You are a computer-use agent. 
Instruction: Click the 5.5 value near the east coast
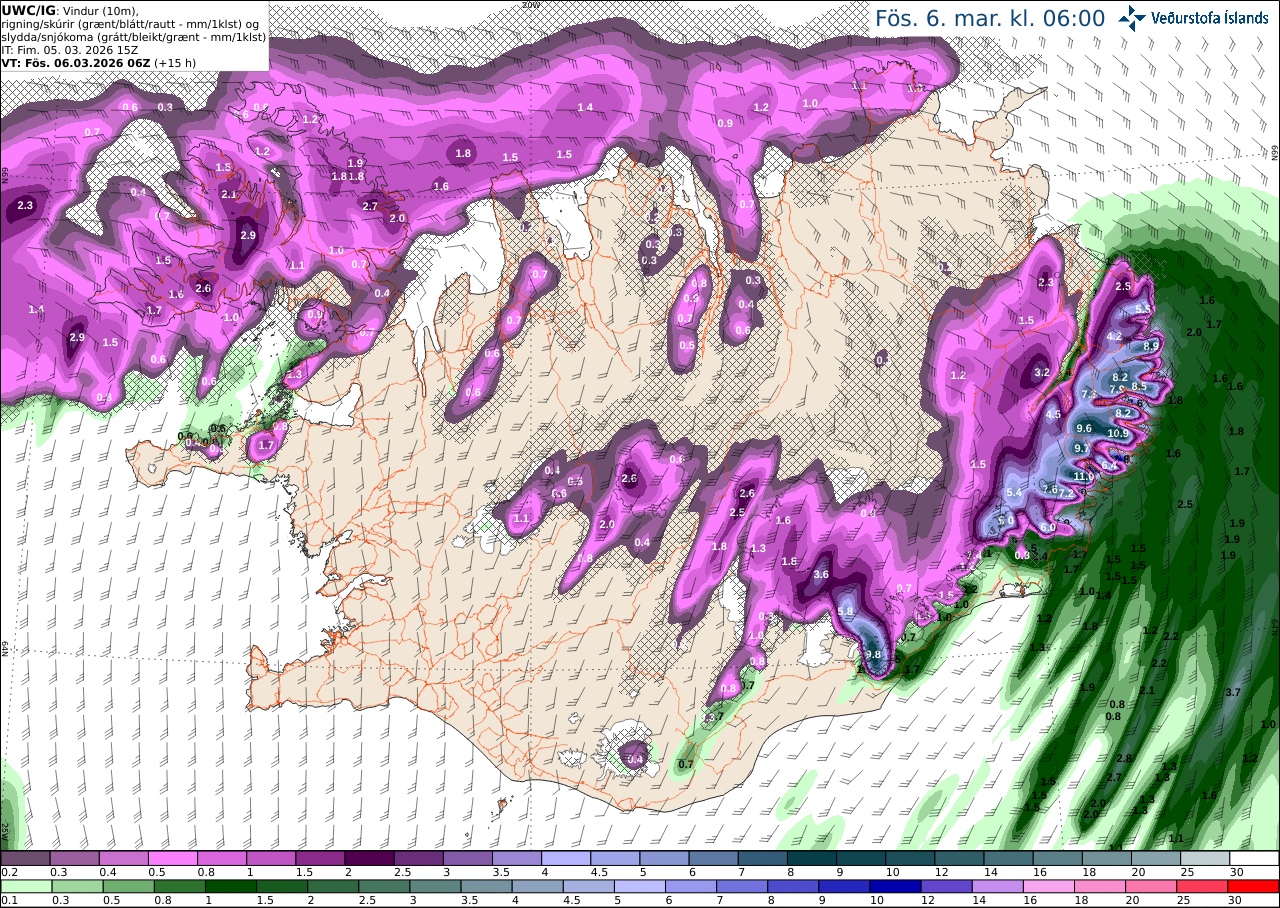click(x=1143, y=309)
